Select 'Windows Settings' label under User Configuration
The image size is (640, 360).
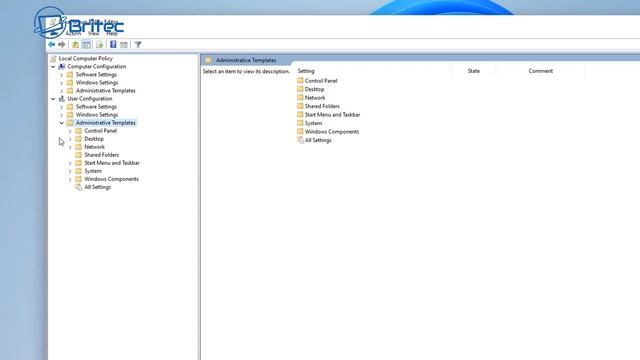[x=97, y=115]
